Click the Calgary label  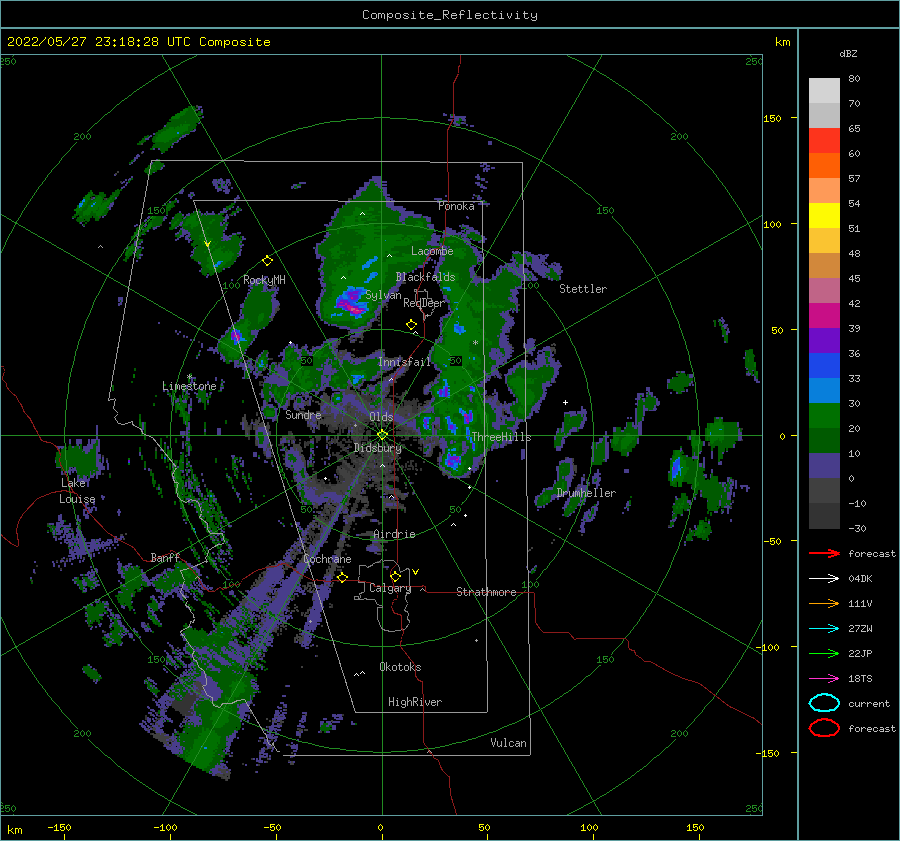[390, 588]
